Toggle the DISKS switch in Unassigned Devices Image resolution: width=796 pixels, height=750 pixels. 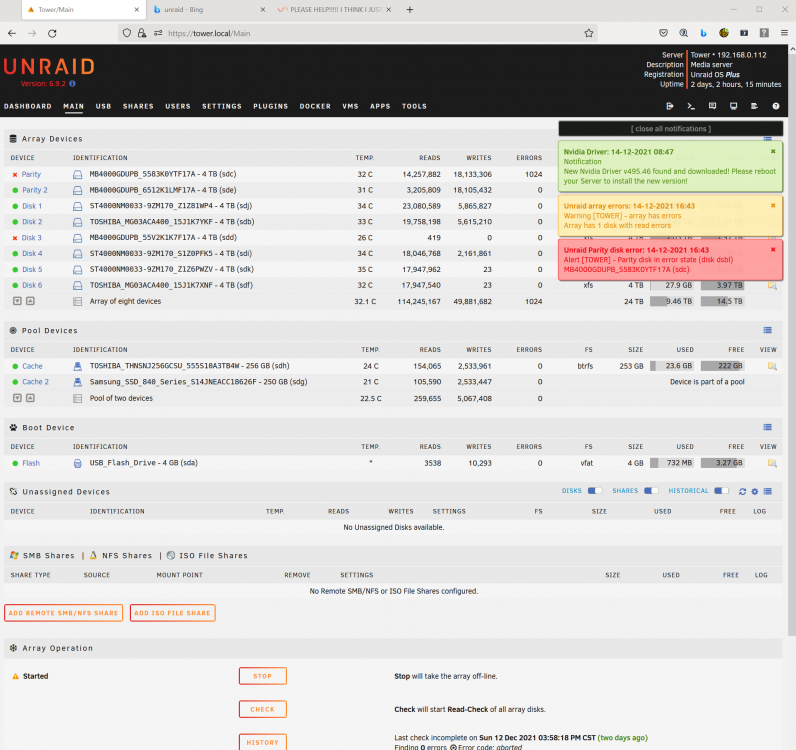[x=594, y=491]
